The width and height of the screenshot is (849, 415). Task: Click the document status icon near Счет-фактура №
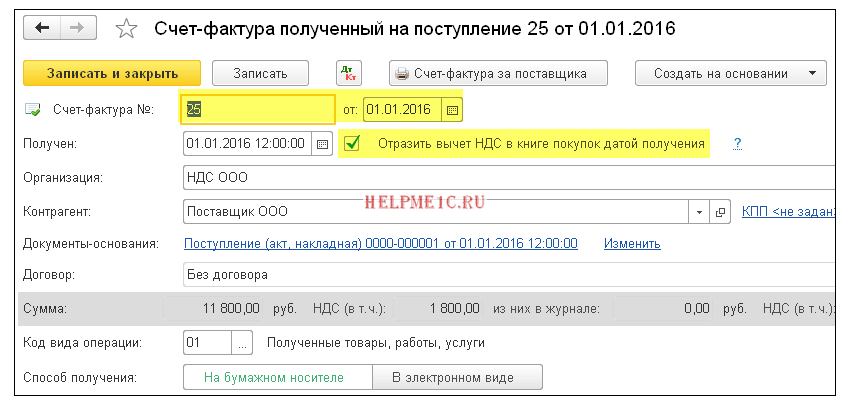click(x=33, y=110)
